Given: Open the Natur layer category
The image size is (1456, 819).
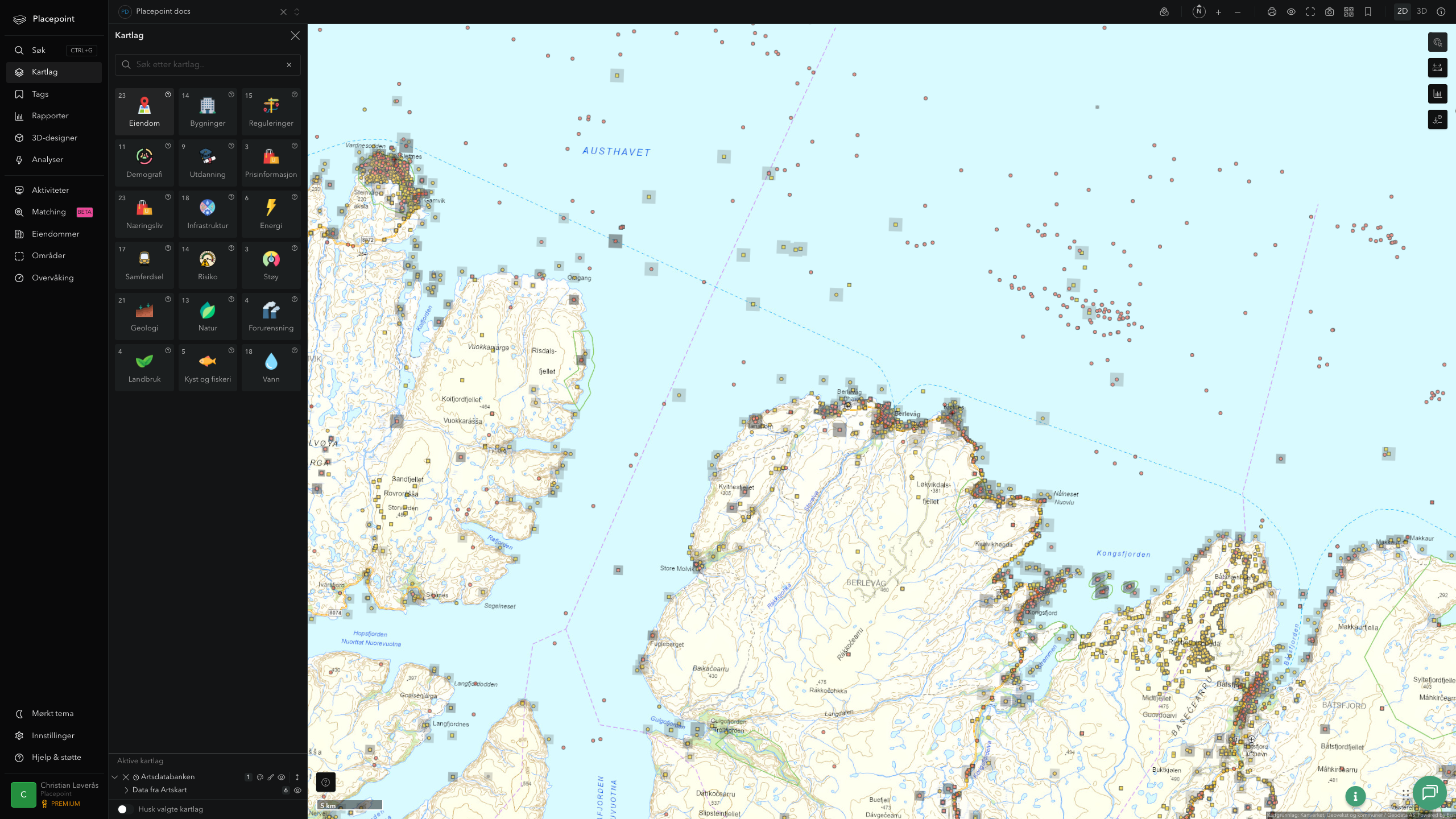Looking at the screenshot, I should pos(208,316).
